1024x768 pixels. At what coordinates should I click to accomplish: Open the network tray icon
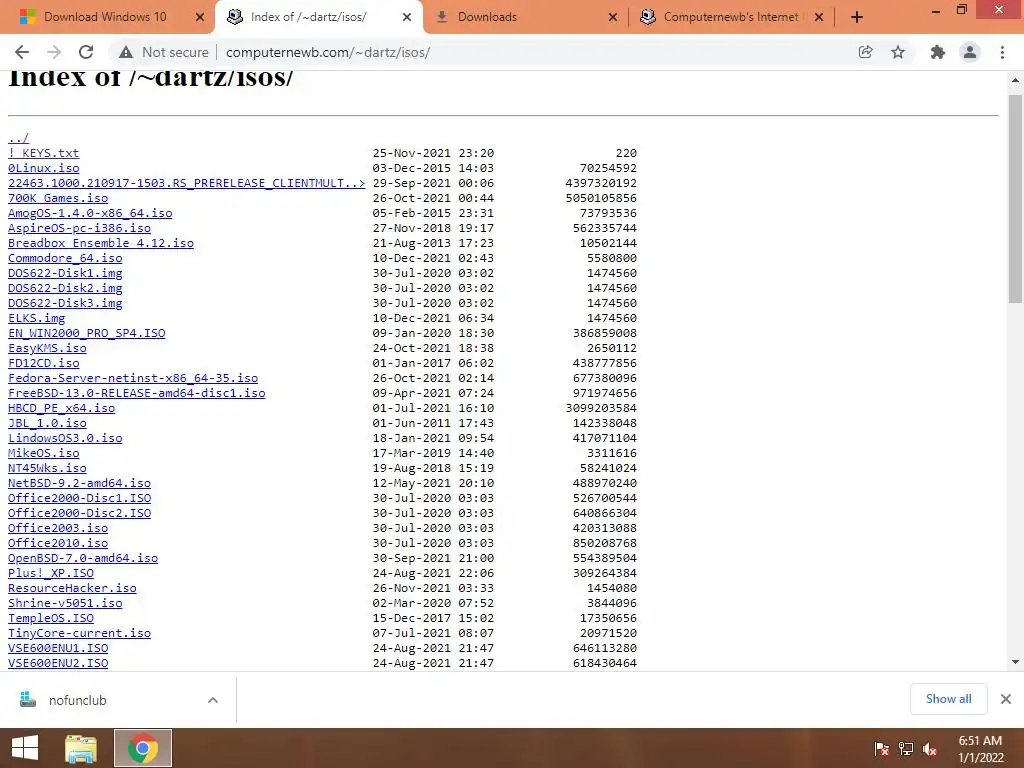[906, 748]
